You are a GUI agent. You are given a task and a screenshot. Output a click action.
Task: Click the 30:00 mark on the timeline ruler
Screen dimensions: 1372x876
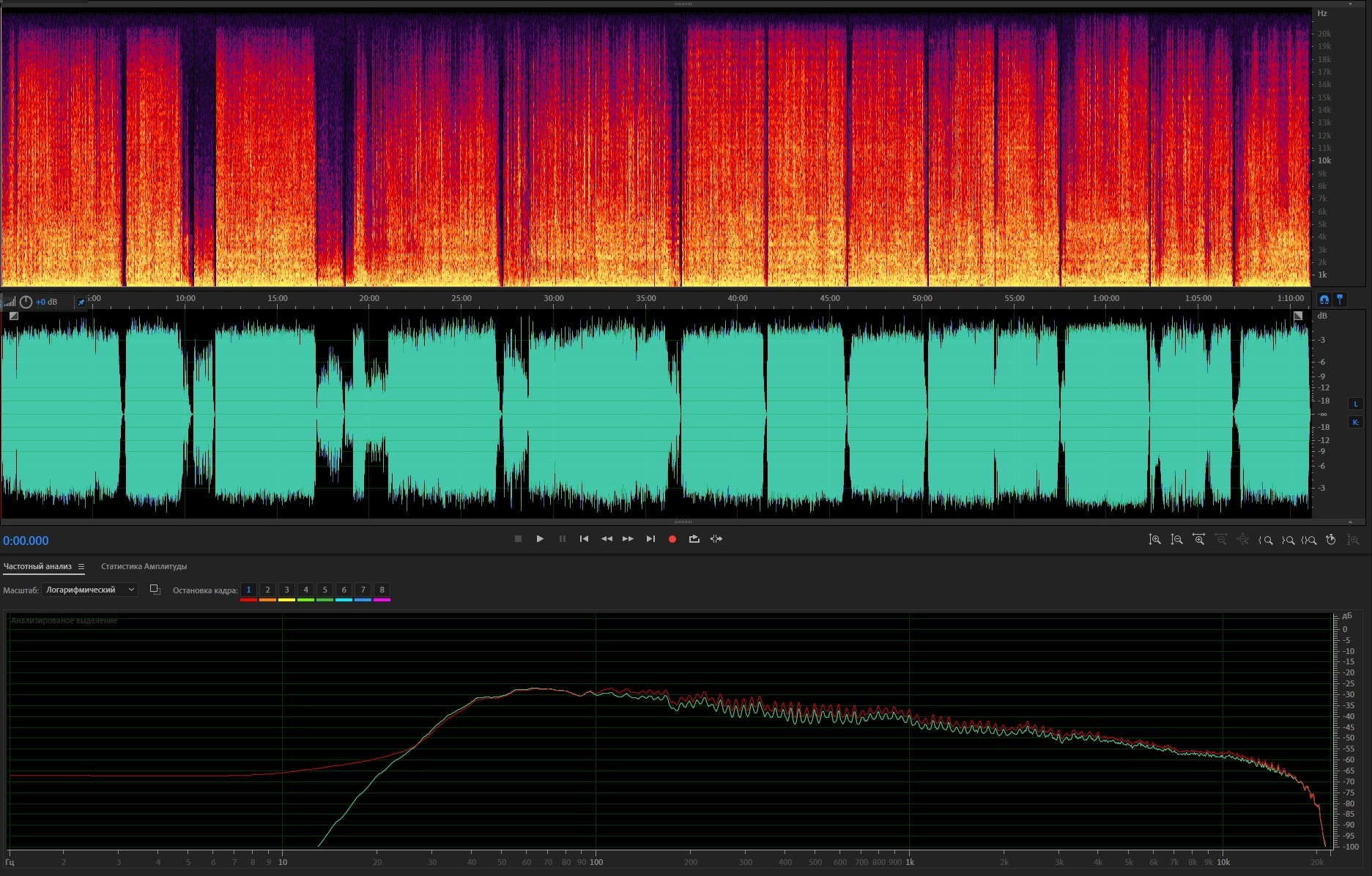click(x=554, y=298)
